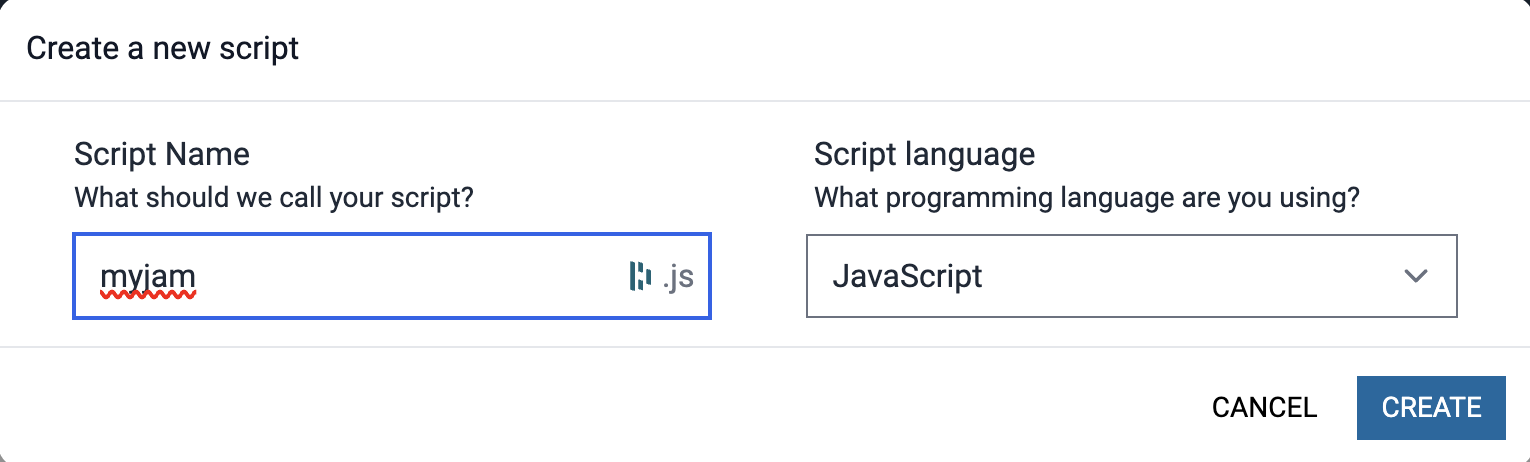This screenshot has width=1530, height=462.
Task: Click the "Script Name" label
Action: pos(161,154)
